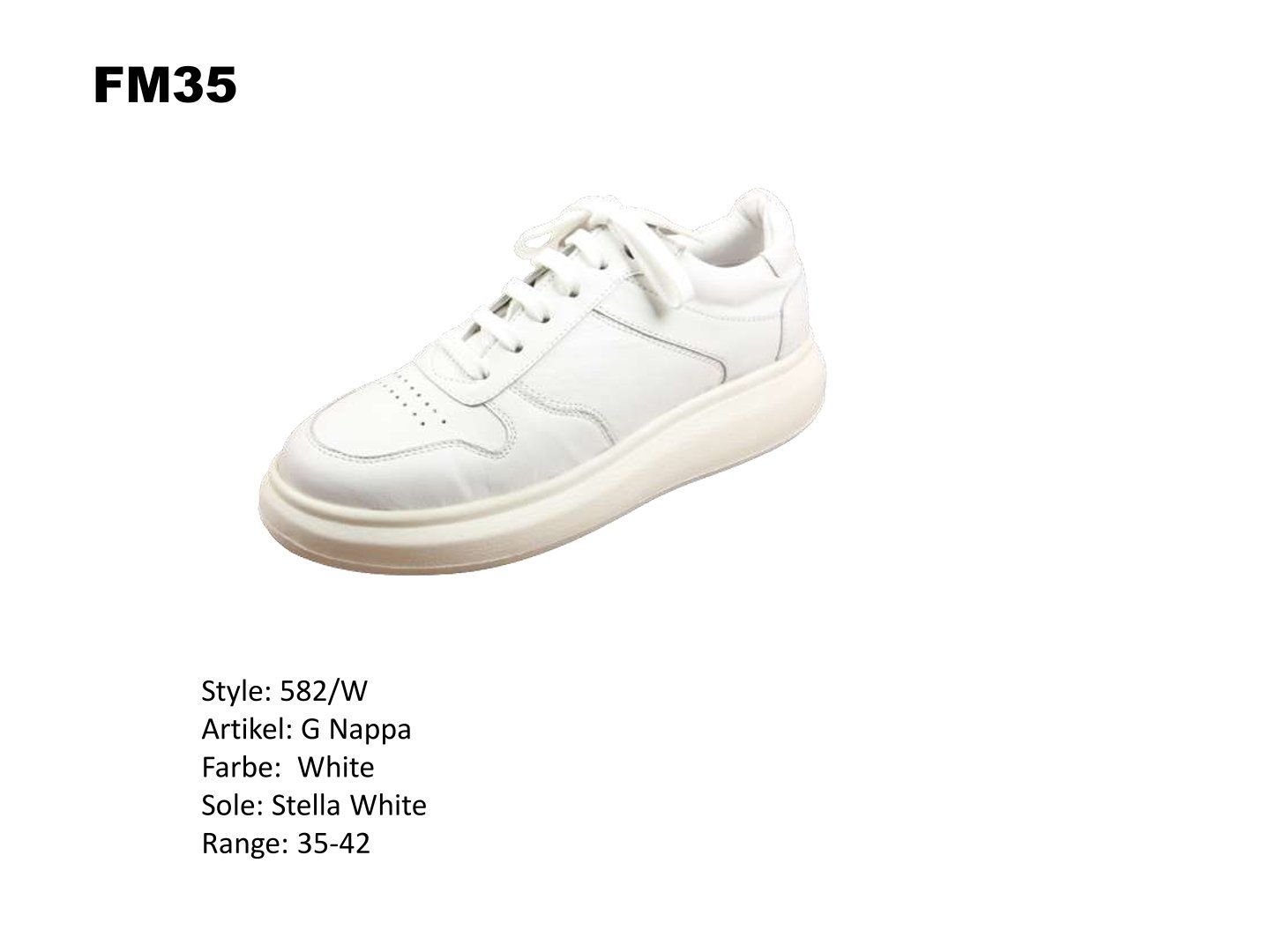Click the Sole: Stella White line

(314, 806)
